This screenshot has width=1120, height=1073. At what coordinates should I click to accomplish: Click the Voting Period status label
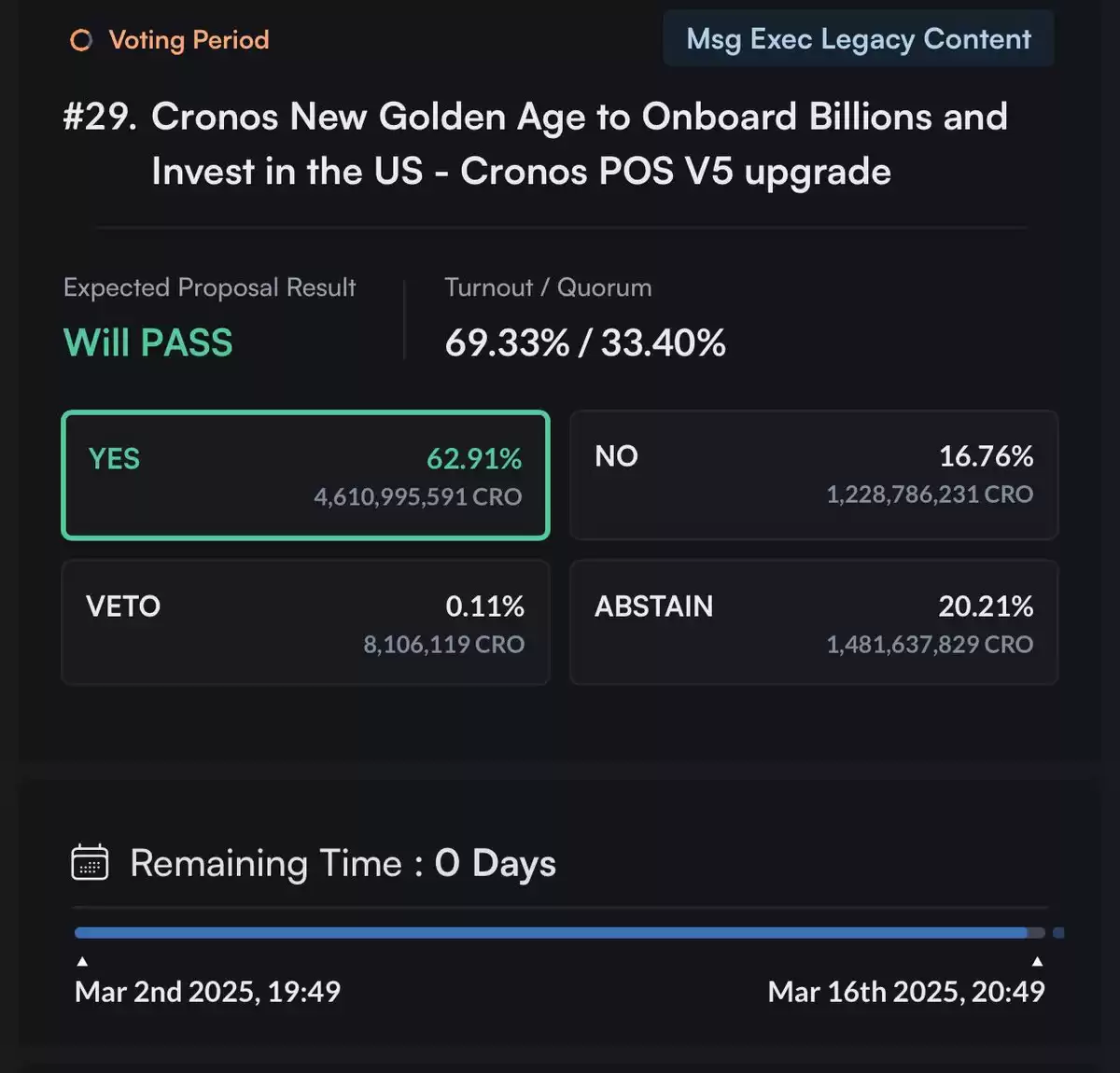pos(189,40)
